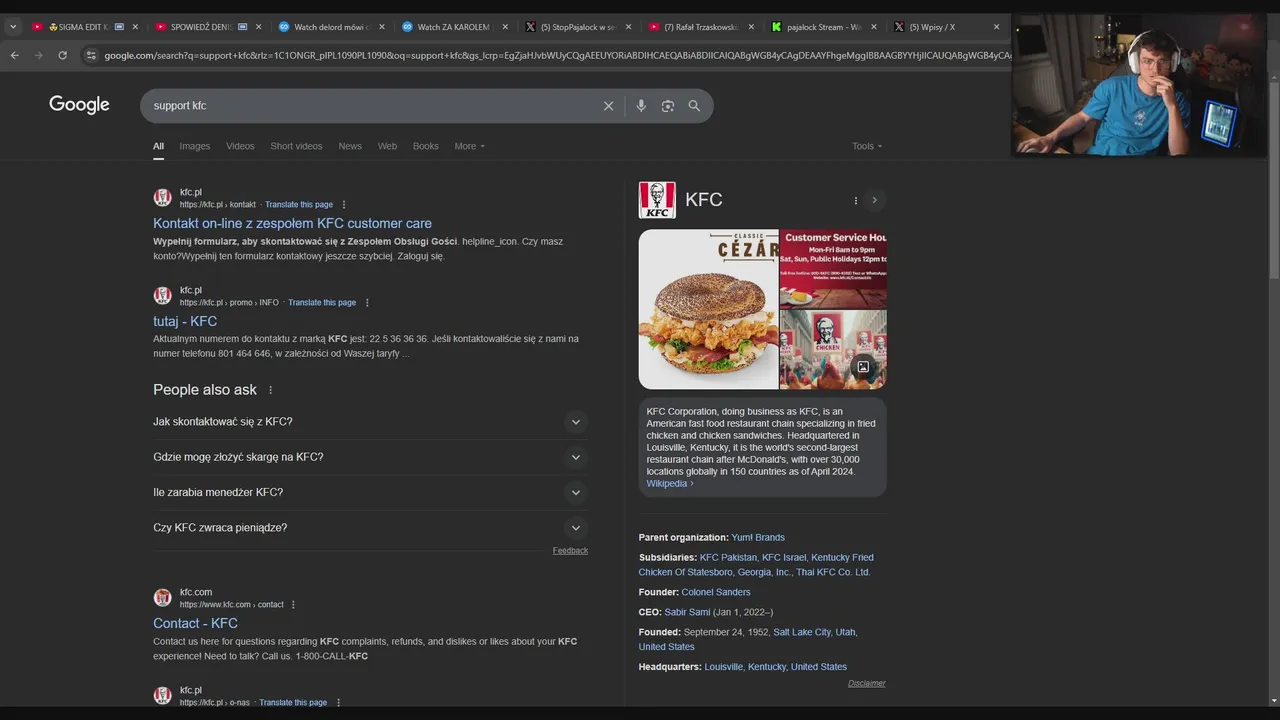Open the three-dot menu next to People also ask
1280x720 pixels.
(270, 390)
